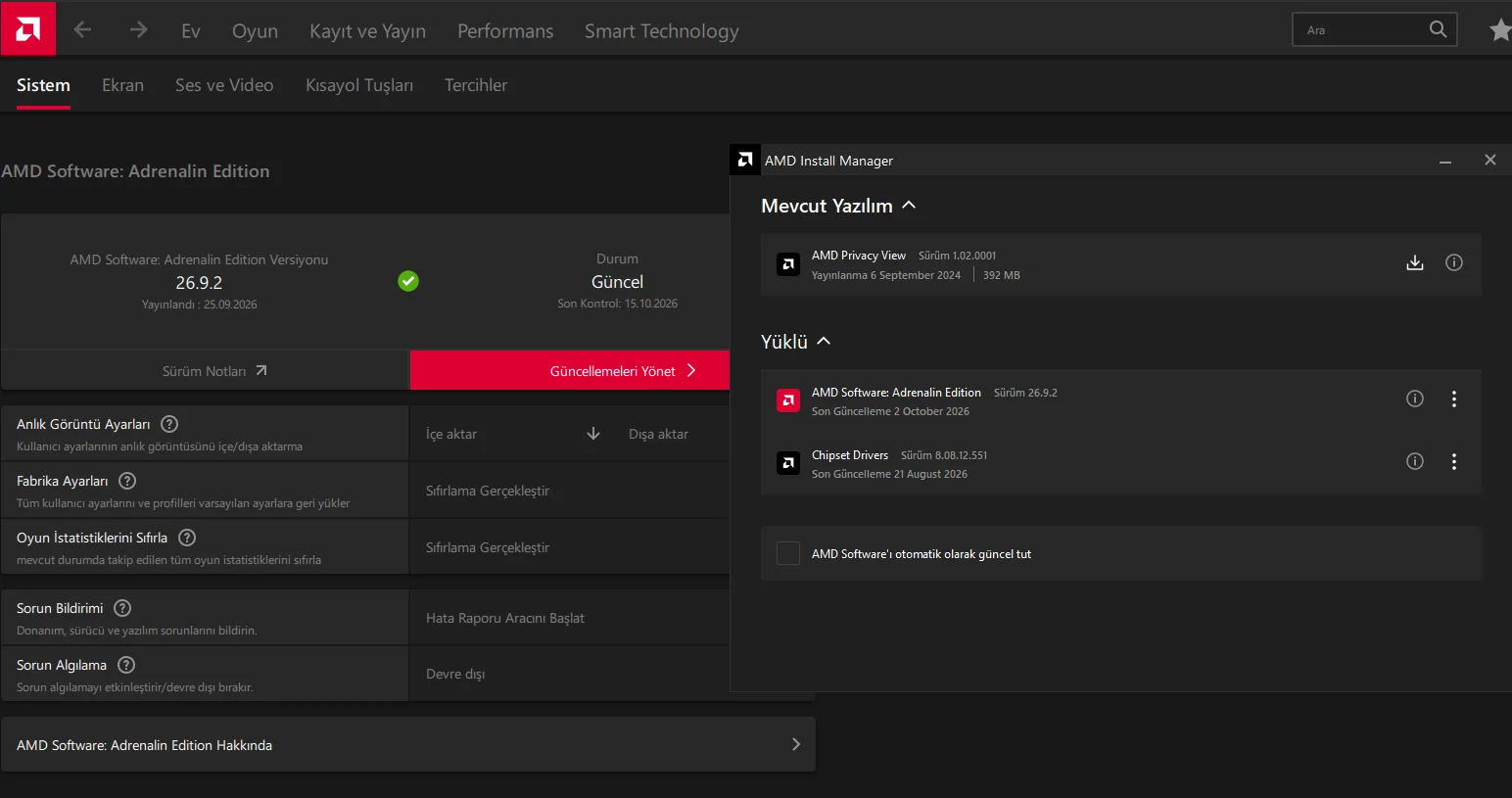The height and width of the screenshot is (798, 1512).
Task: Show info for AMD Software: Adrenalin Edition
Action: pos(1415,399)
